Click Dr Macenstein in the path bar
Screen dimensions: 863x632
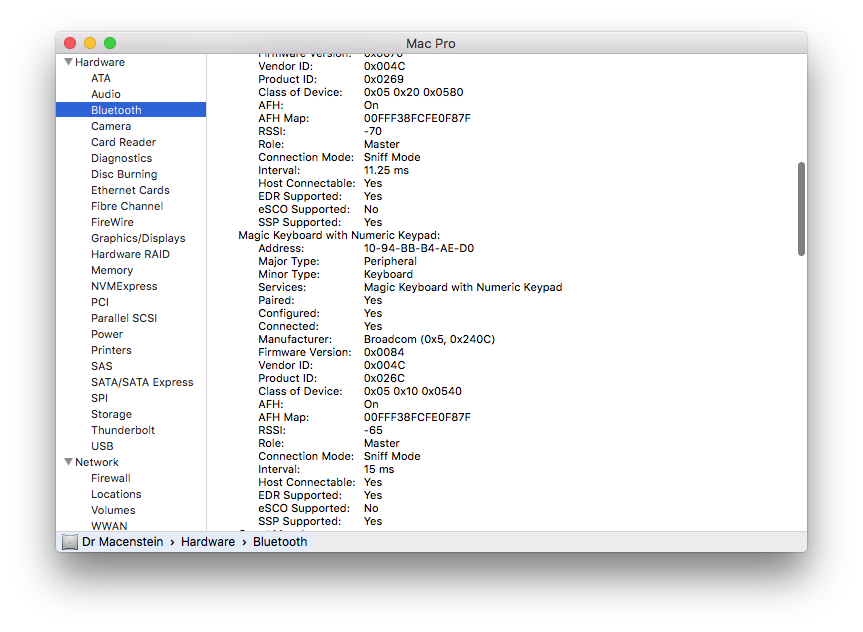(122, 542)
